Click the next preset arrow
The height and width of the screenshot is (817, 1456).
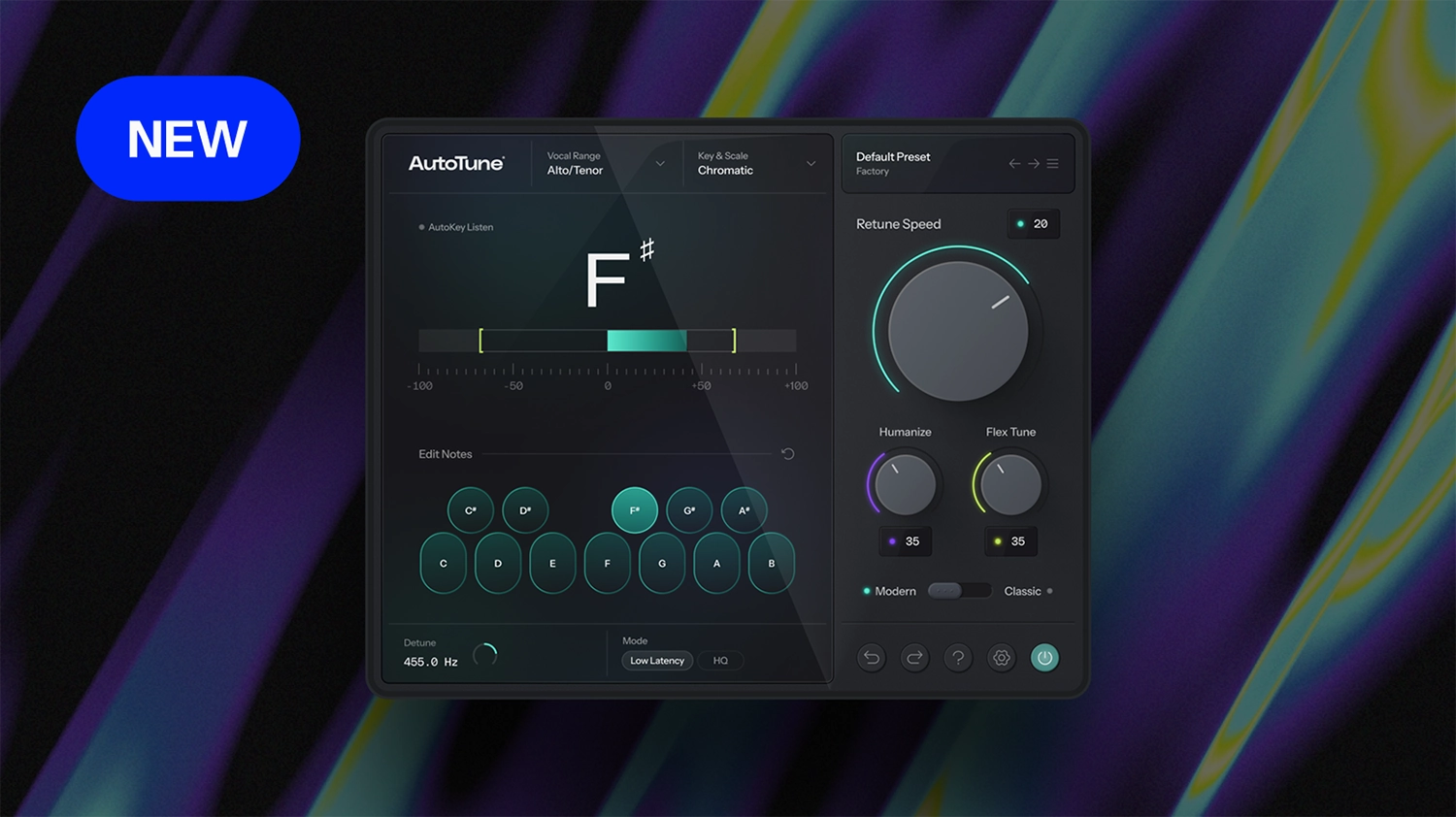click(1032, 163)
